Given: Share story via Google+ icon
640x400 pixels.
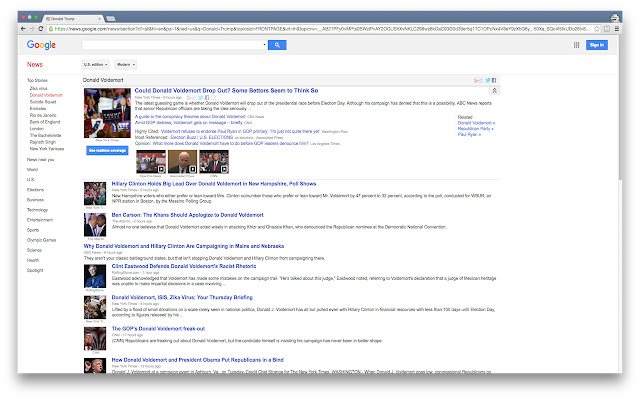Looking at the screenshot, I should point(478,79).
